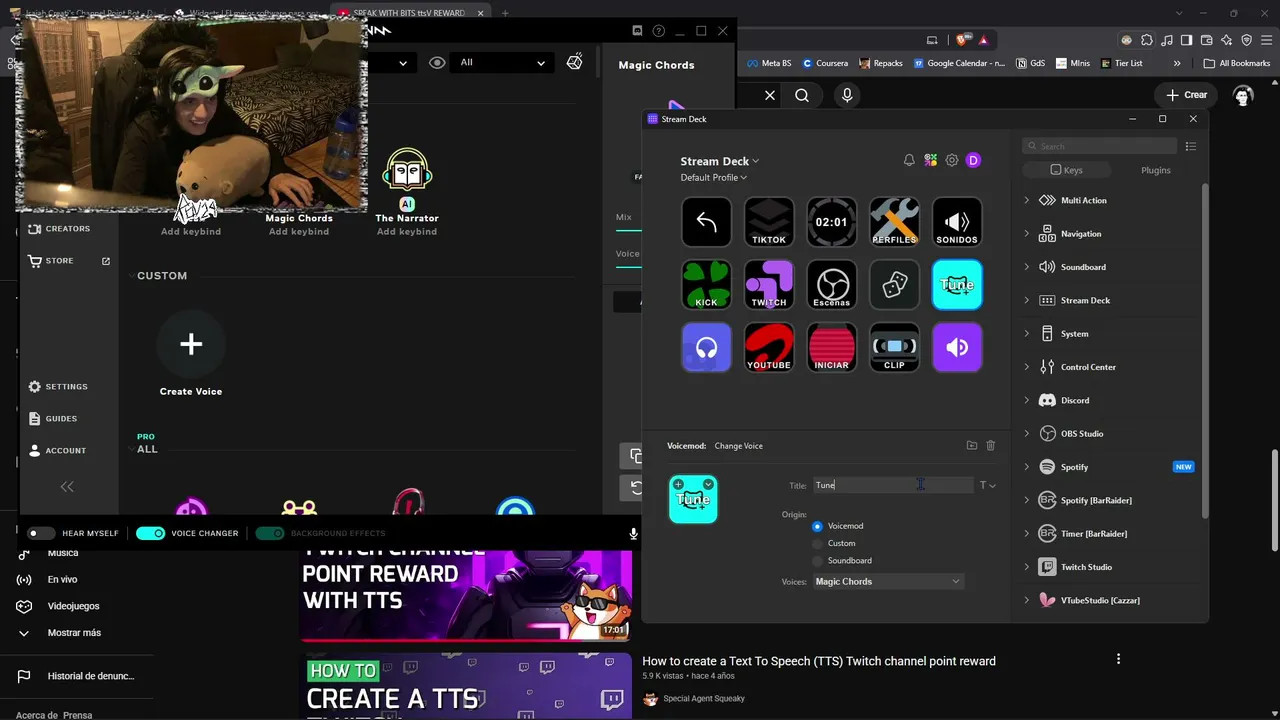This screenshot has height=720, width=1280.
Task: Select the Soundboard origin radio button
Action: [x=818, y=560]
